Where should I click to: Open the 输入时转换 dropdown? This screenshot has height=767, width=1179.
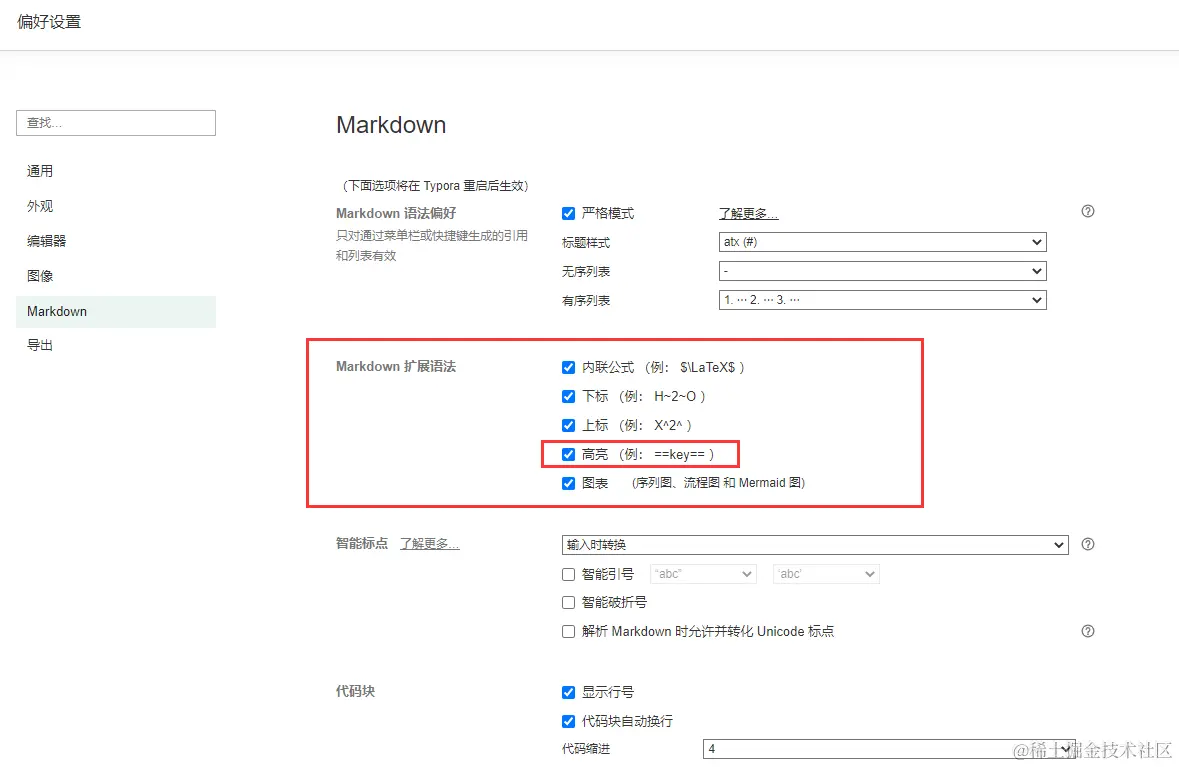tap(815, 545)
